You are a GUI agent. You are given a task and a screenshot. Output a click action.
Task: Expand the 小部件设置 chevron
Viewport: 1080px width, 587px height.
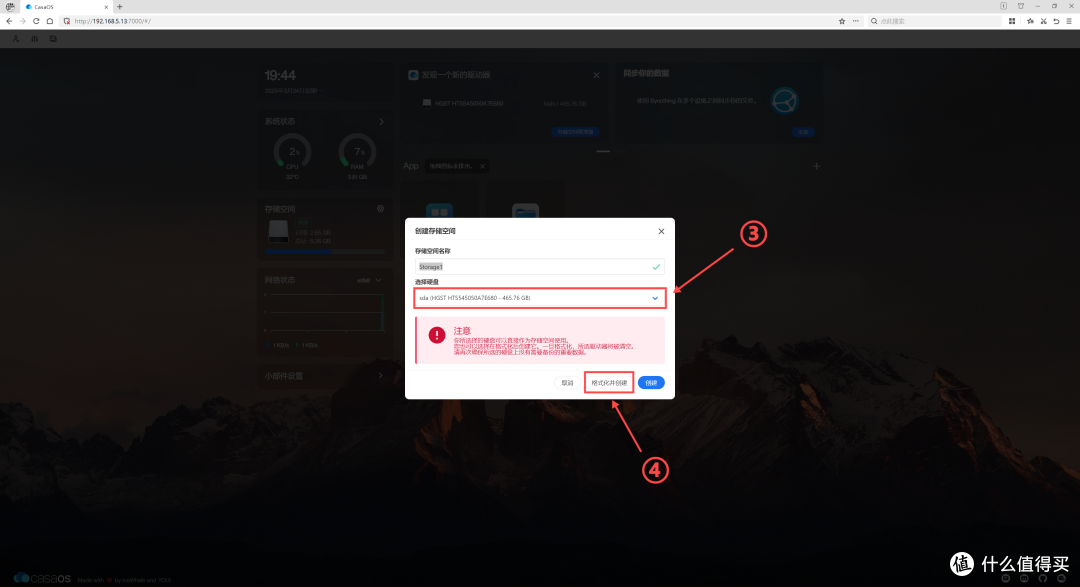380,375
